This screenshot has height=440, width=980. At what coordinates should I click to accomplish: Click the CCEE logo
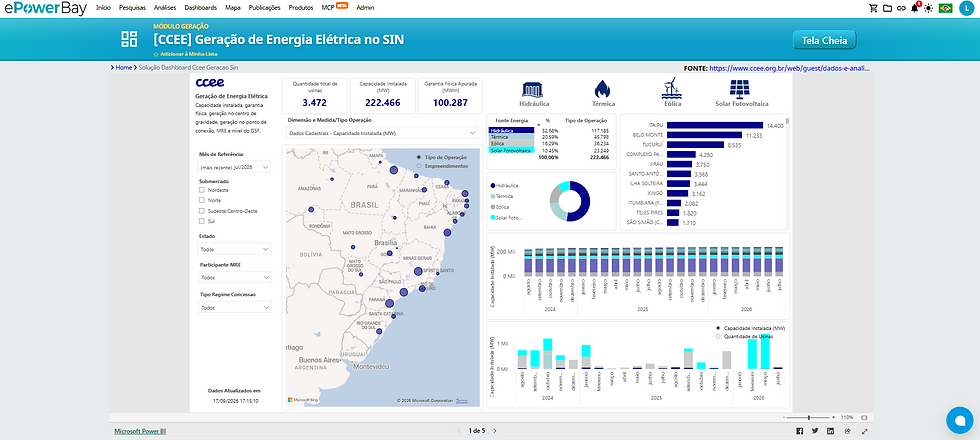(x=209, y=82)
